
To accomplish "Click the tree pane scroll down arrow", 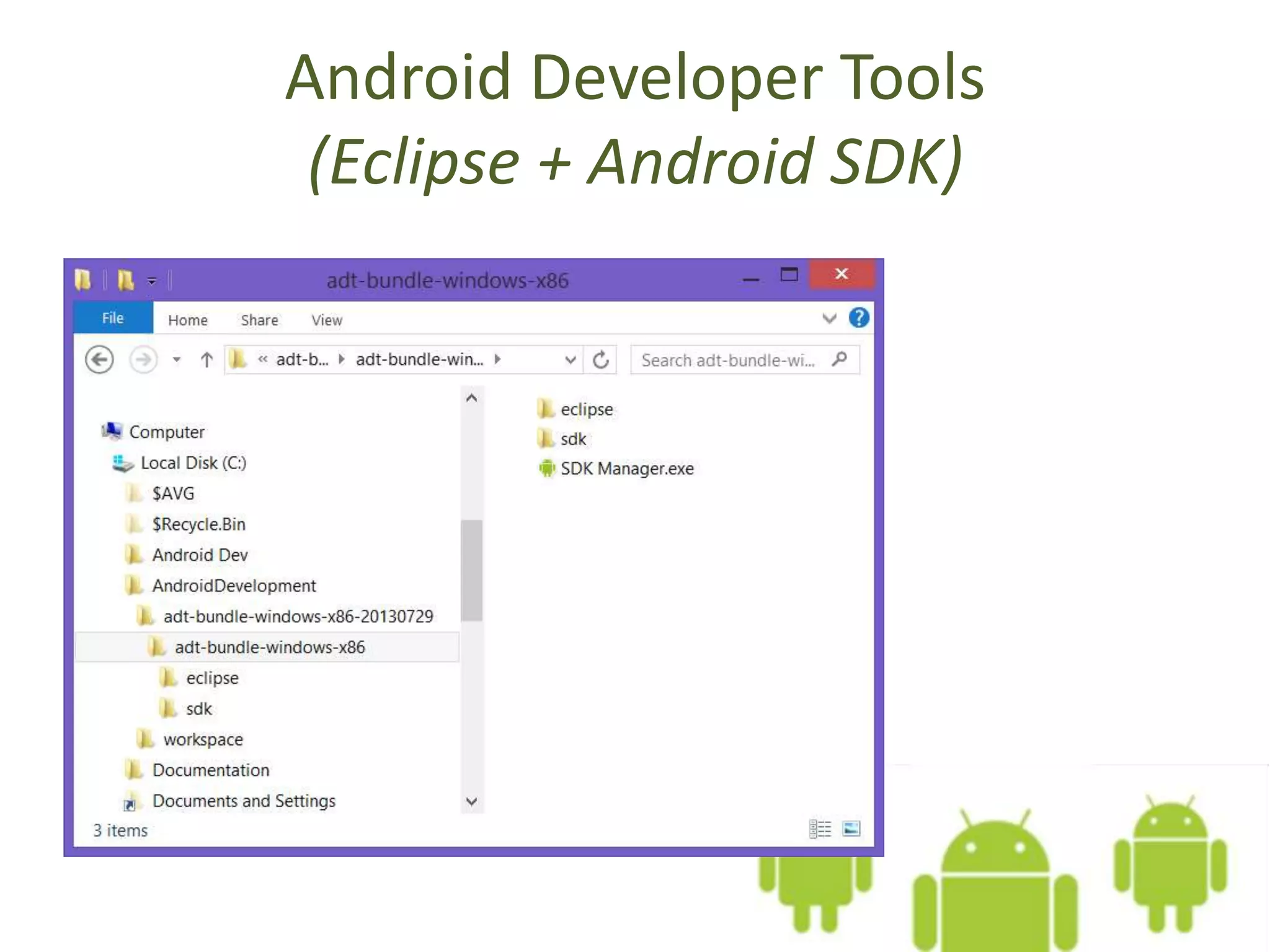I will click(471, 801).
